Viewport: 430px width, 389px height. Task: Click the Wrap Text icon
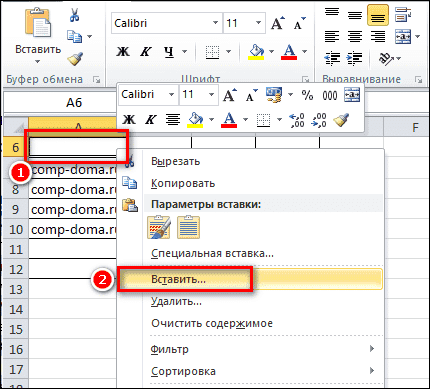(403, 15)
